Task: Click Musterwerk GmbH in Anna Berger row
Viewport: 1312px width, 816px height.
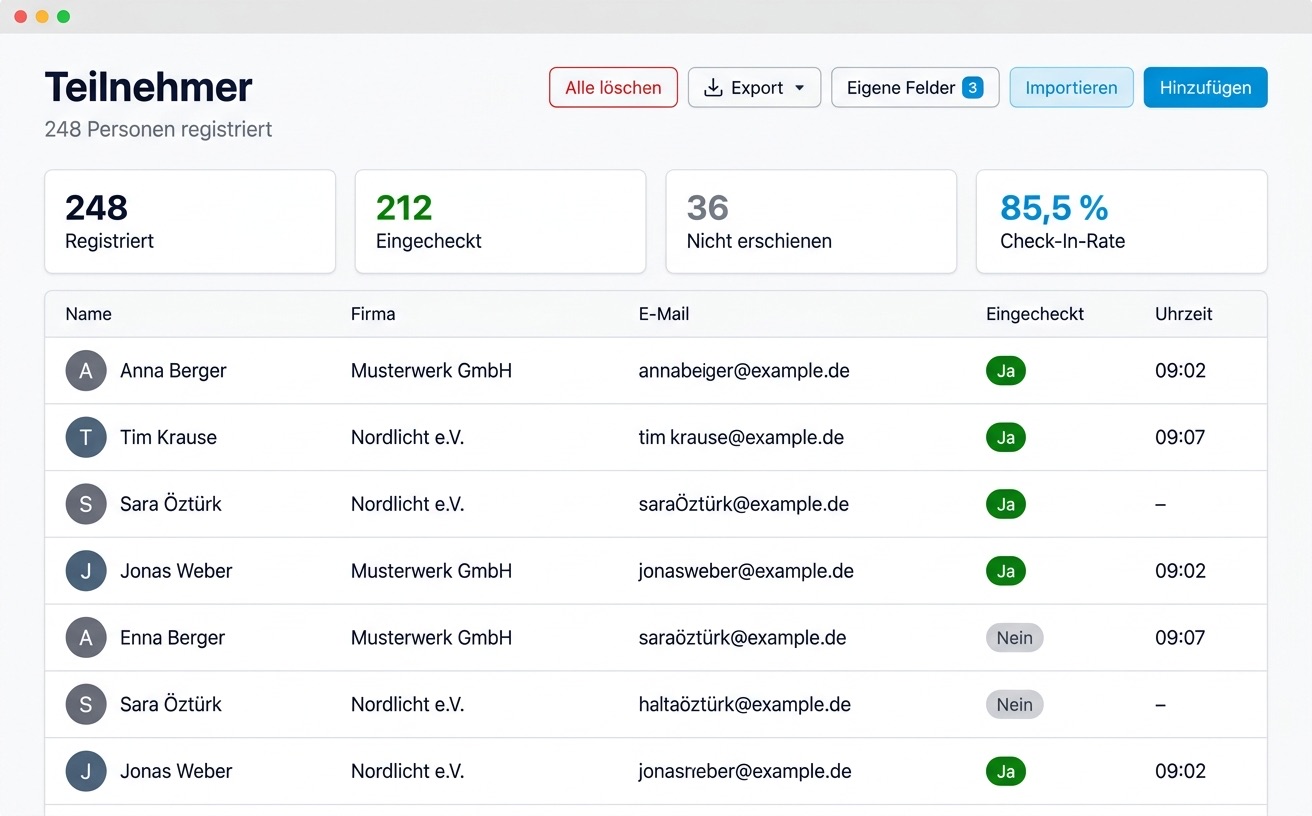Action: pyautogui.click(x=431, y=371)
